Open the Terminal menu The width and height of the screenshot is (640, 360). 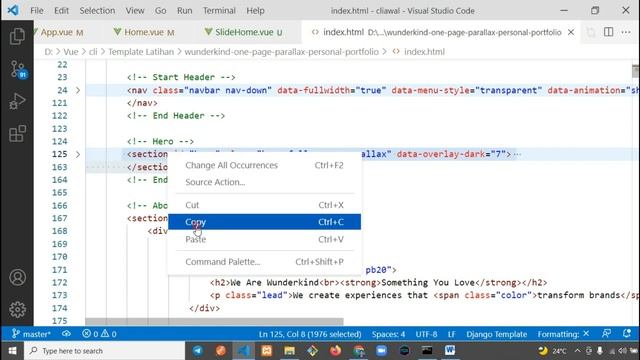(219, 11)
